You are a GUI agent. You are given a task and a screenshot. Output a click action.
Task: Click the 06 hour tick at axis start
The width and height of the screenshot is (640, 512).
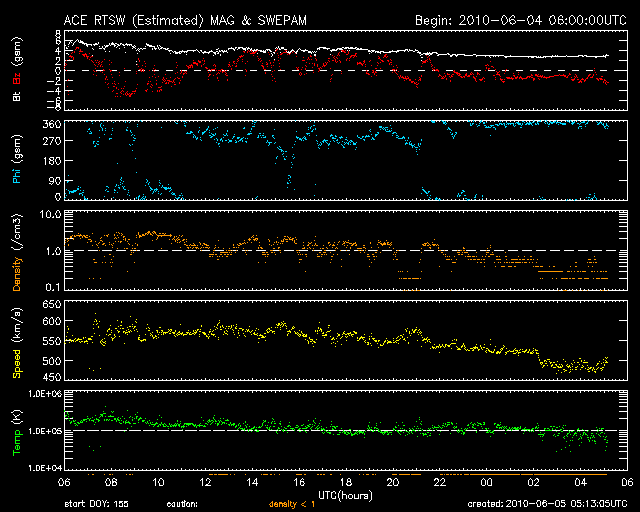tap(64, 482)
